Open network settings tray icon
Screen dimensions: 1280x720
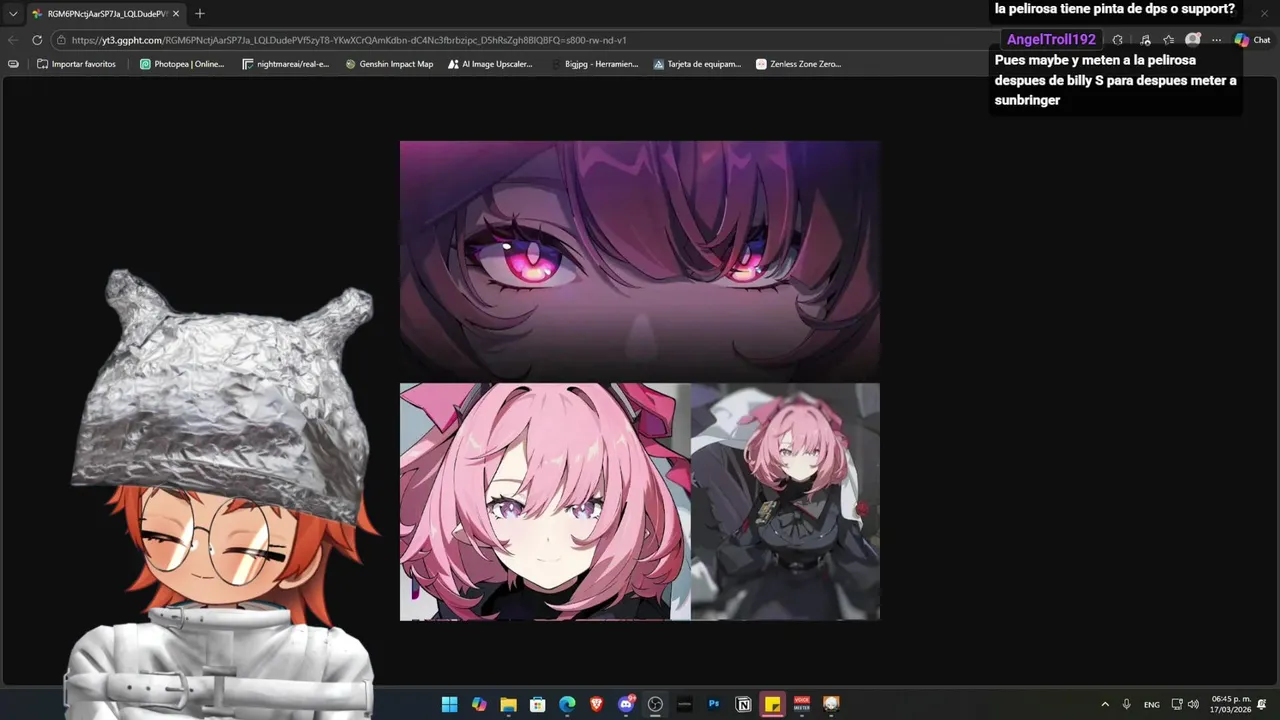pyautogui.click(x=1177, y=704)
